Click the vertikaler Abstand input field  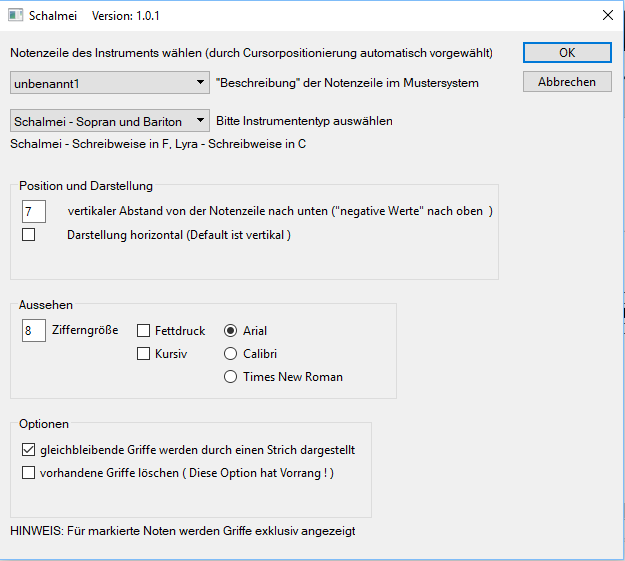tap(33, 211)
